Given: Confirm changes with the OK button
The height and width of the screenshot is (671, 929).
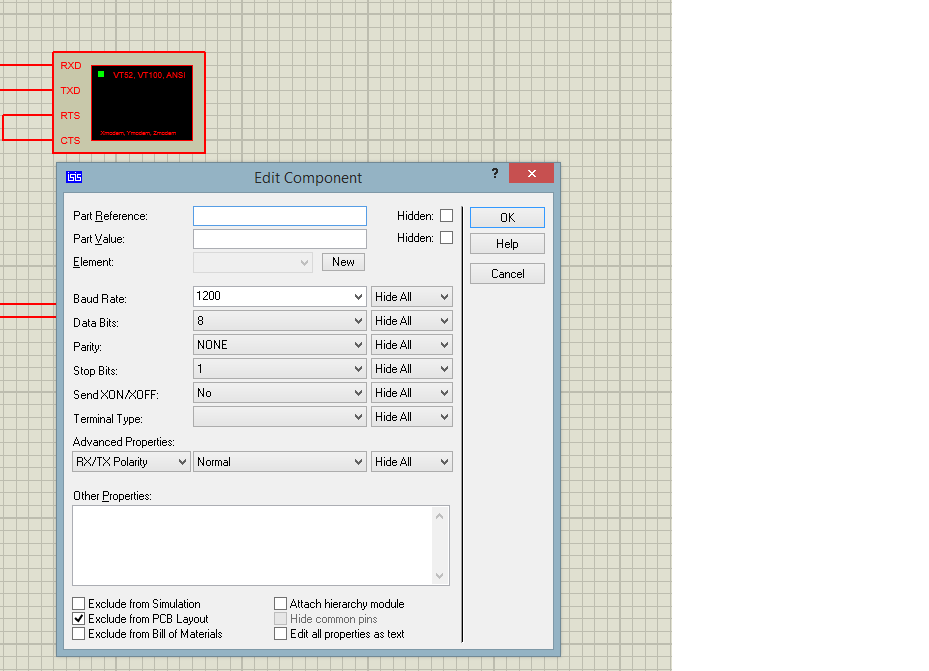Looking at the screenshot, I should click(x=506, y=217).
